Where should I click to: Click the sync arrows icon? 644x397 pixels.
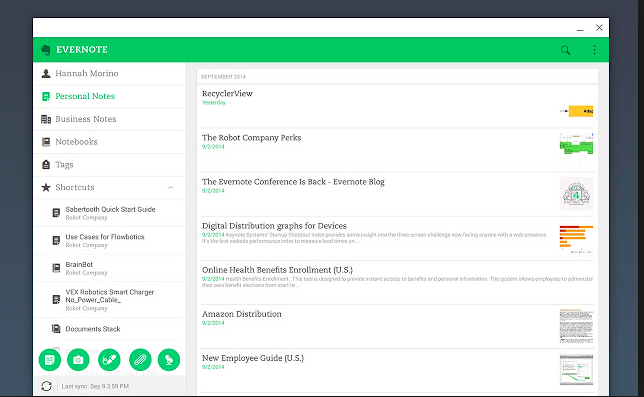(46, 386)
